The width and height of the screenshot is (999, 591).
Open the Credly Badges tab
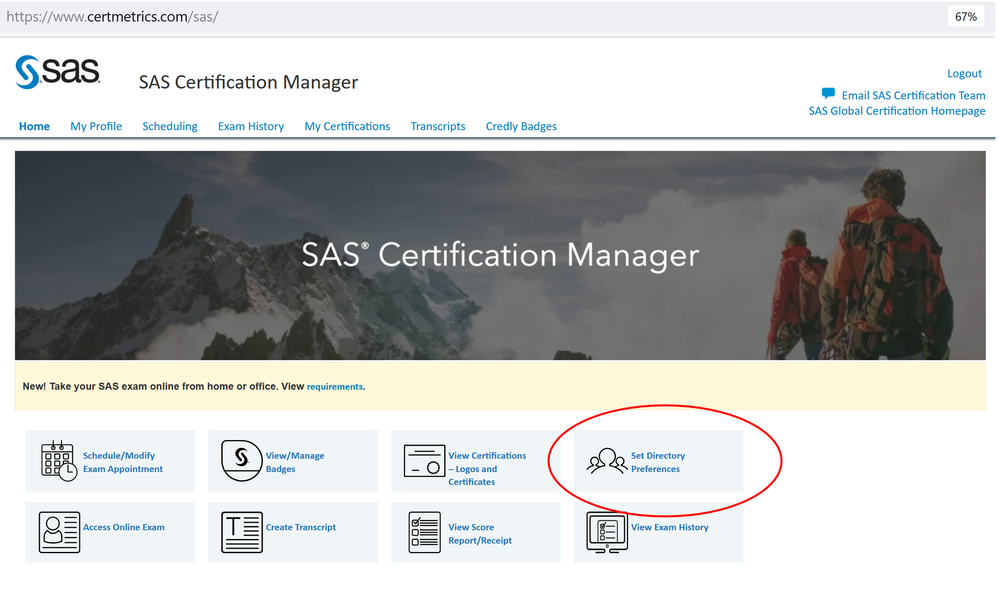(521, 126)
